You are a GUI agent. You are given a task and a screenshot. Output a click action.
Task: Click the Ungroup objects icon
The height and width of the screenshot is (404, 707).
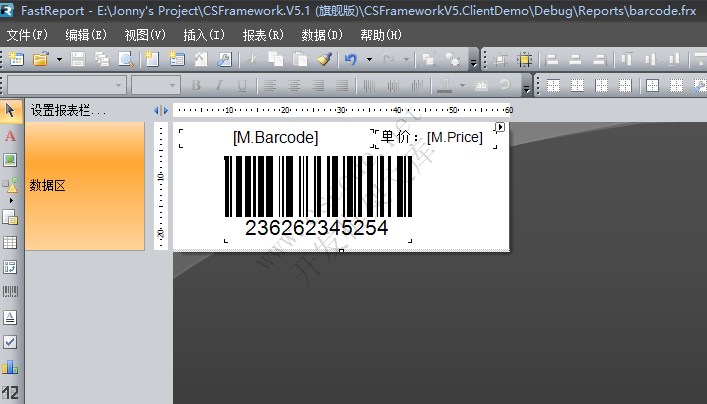click(x=452, y=59)
